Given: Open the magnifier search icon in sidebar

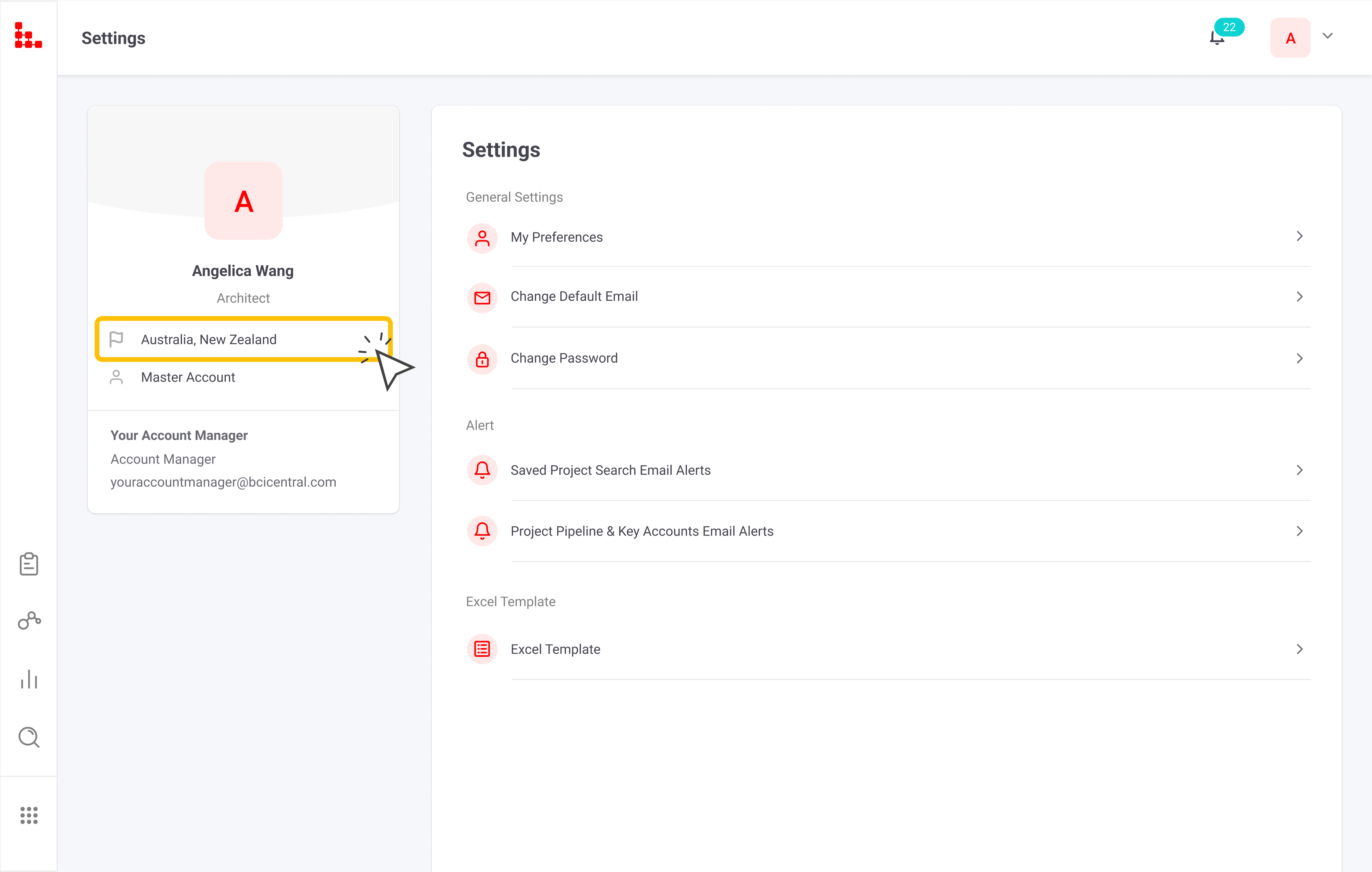Looking at the screenshot, I should tap(29, 737).
